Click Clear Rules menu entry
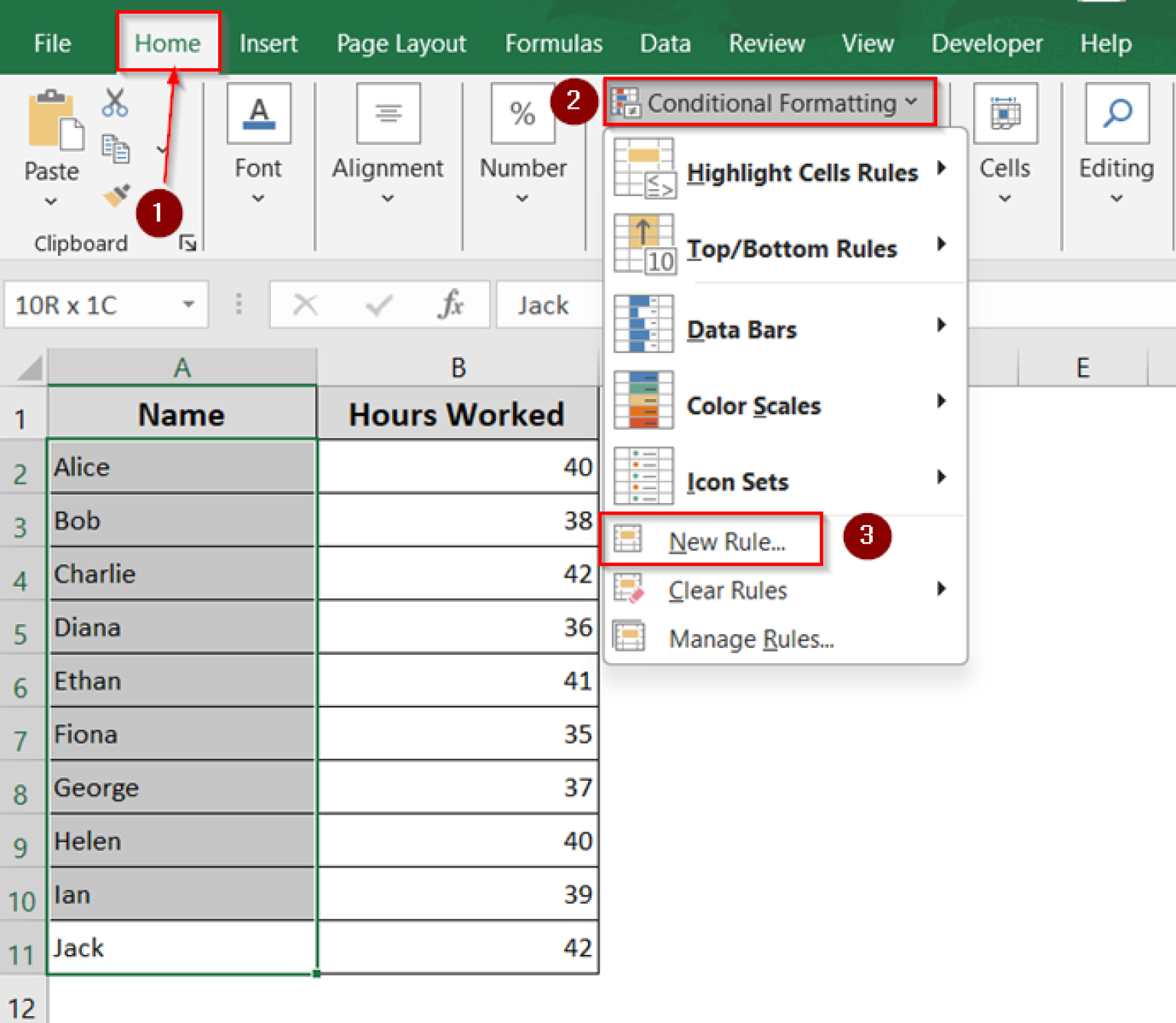Viewport: 1176px width, 1023px height. (x=727, y=590)
